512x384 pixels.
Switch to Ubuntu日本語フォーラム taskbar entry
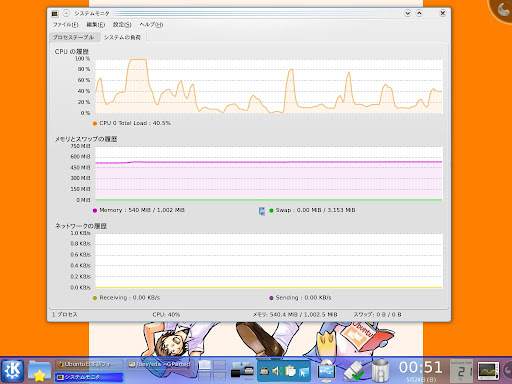point(88,364)
